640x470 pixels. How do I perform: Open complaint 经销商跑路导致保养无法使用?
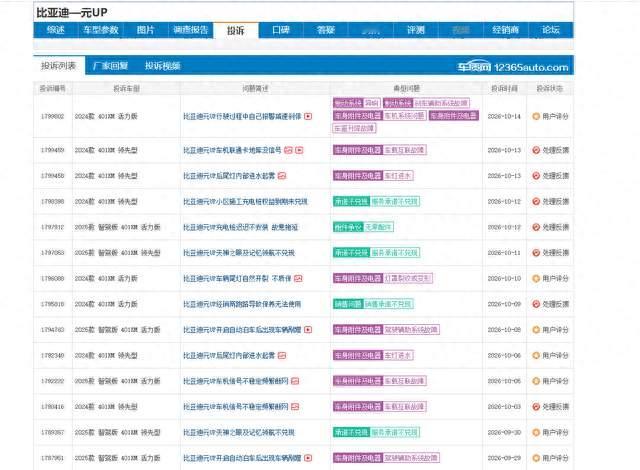click(x=242, y=304)
